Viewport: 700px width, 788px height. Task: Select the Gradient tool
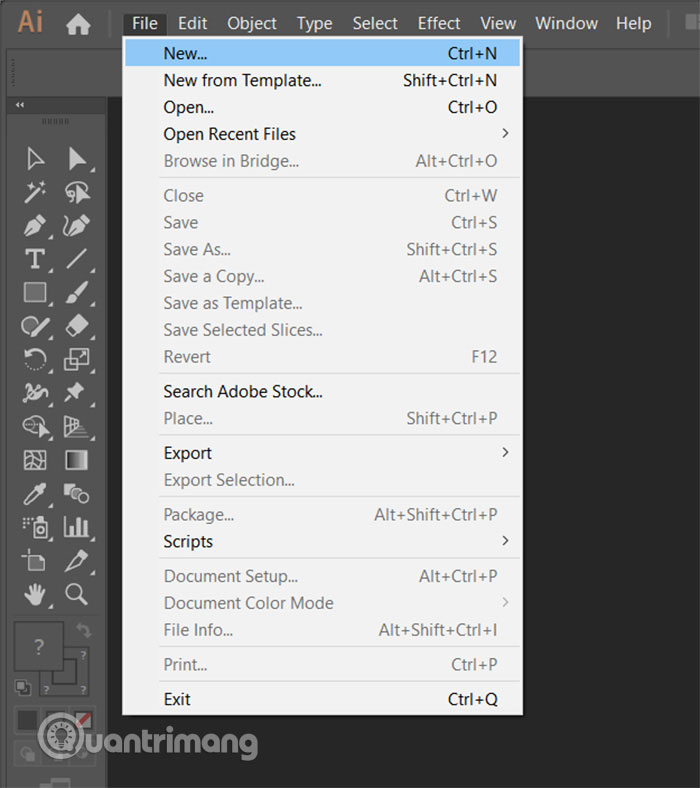tap(76, 460)
